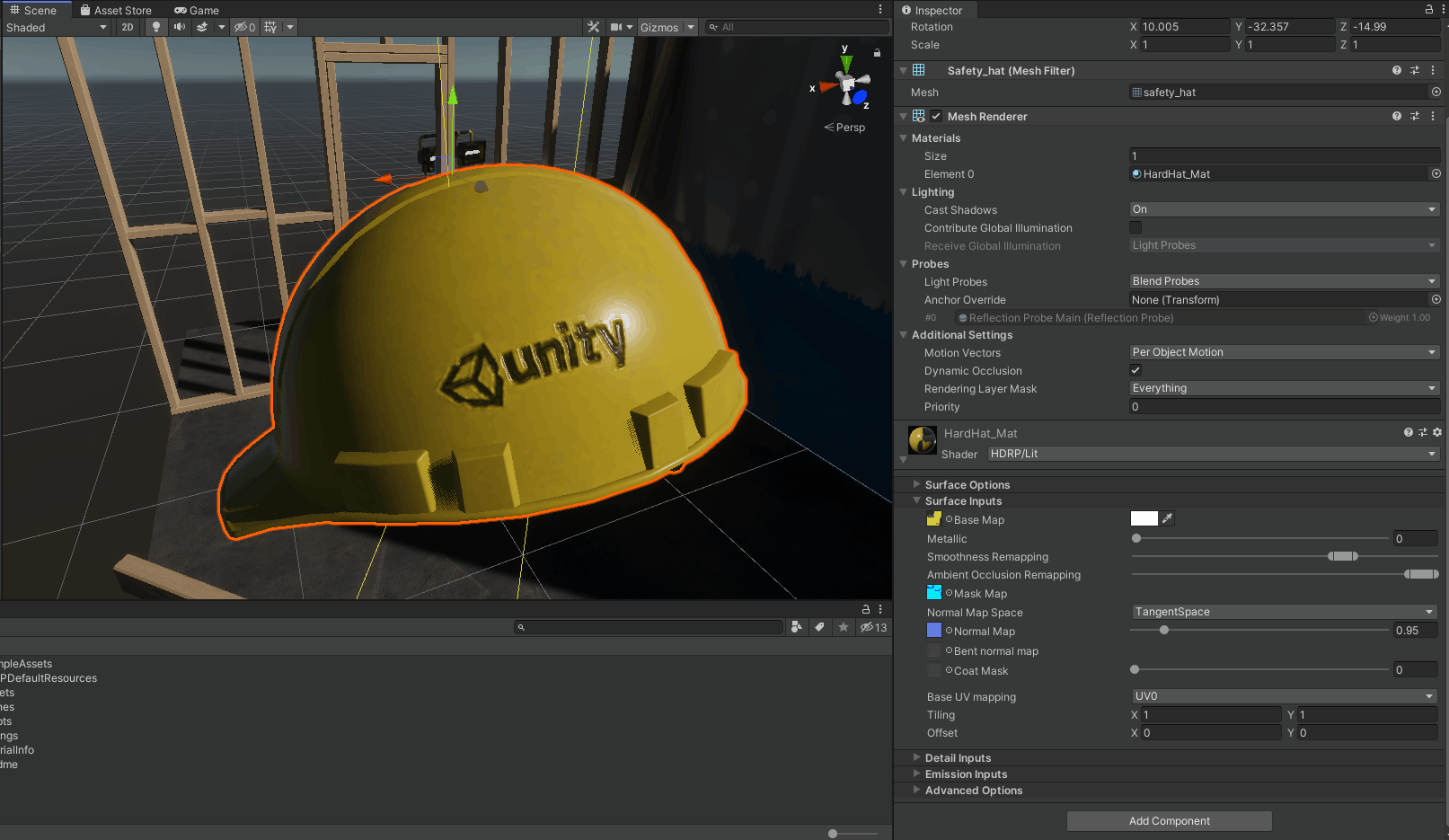The width and height of the screenshot is (1449, 840).
Task: Open the Shaded draw mode dropdown
Action: [56, 27]
